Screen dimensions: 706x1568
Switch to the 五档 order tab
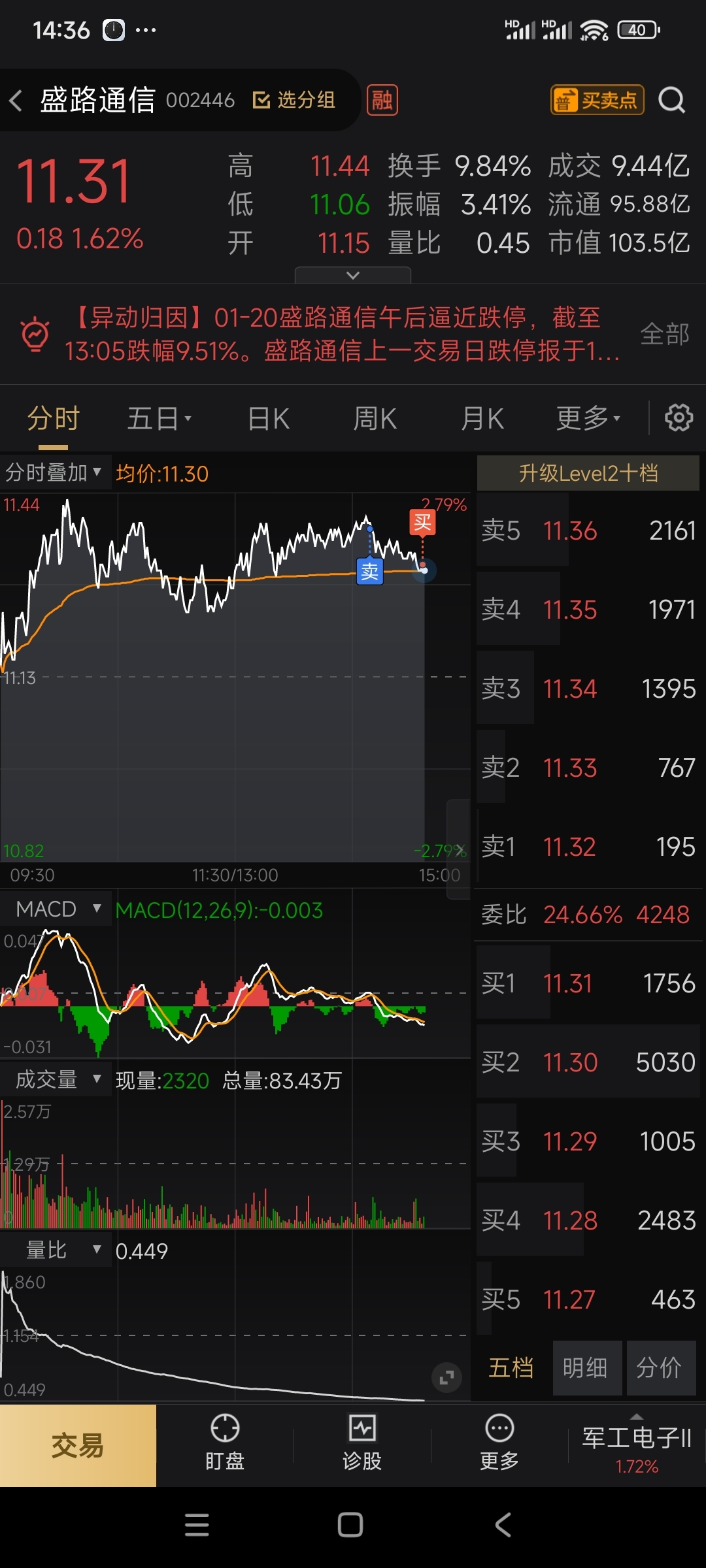pyautogui.click(x=511, y=1367)
